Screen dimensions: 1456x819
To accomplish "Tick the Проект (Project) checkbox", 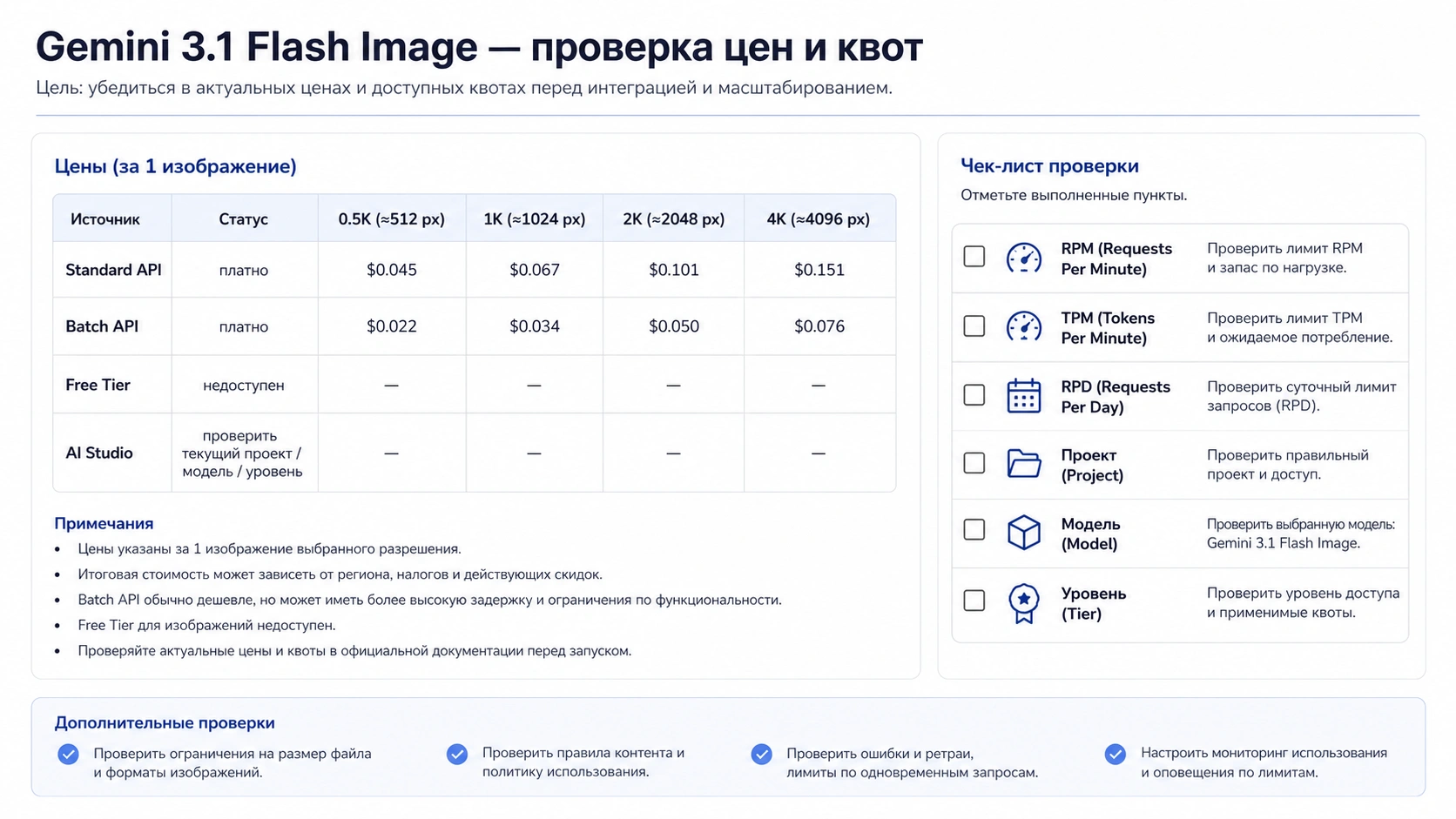I will click(974, 463).
